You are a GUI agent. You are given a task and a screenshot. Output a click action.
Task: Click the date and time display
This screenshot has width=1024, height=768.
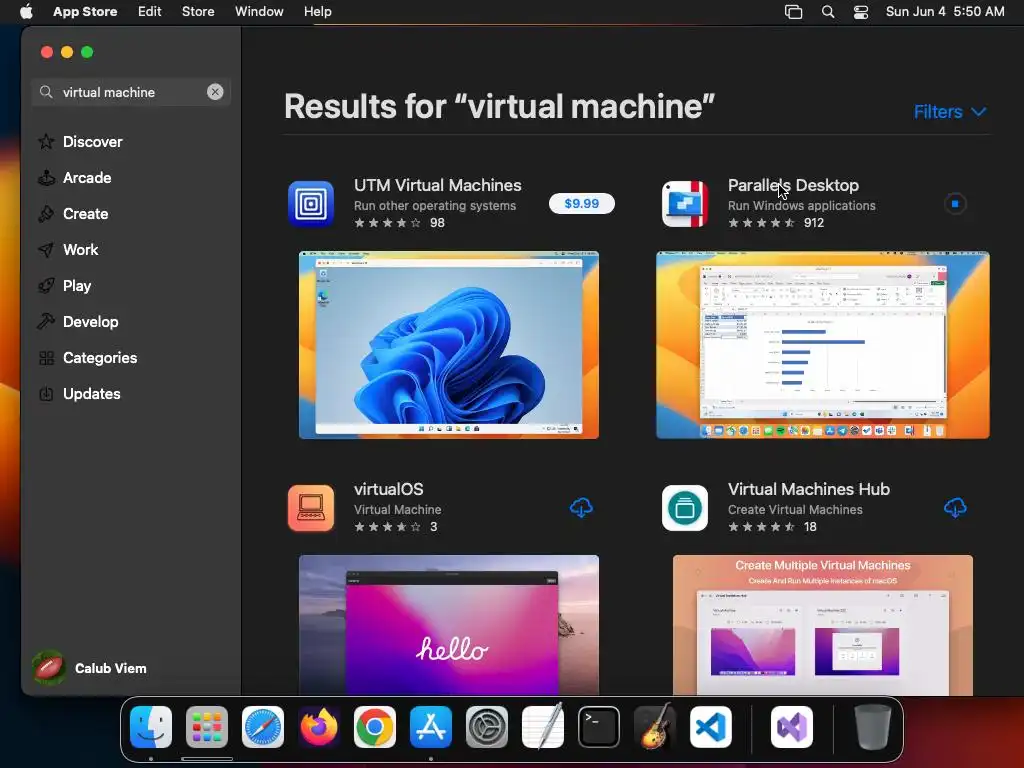click(945, 12)
